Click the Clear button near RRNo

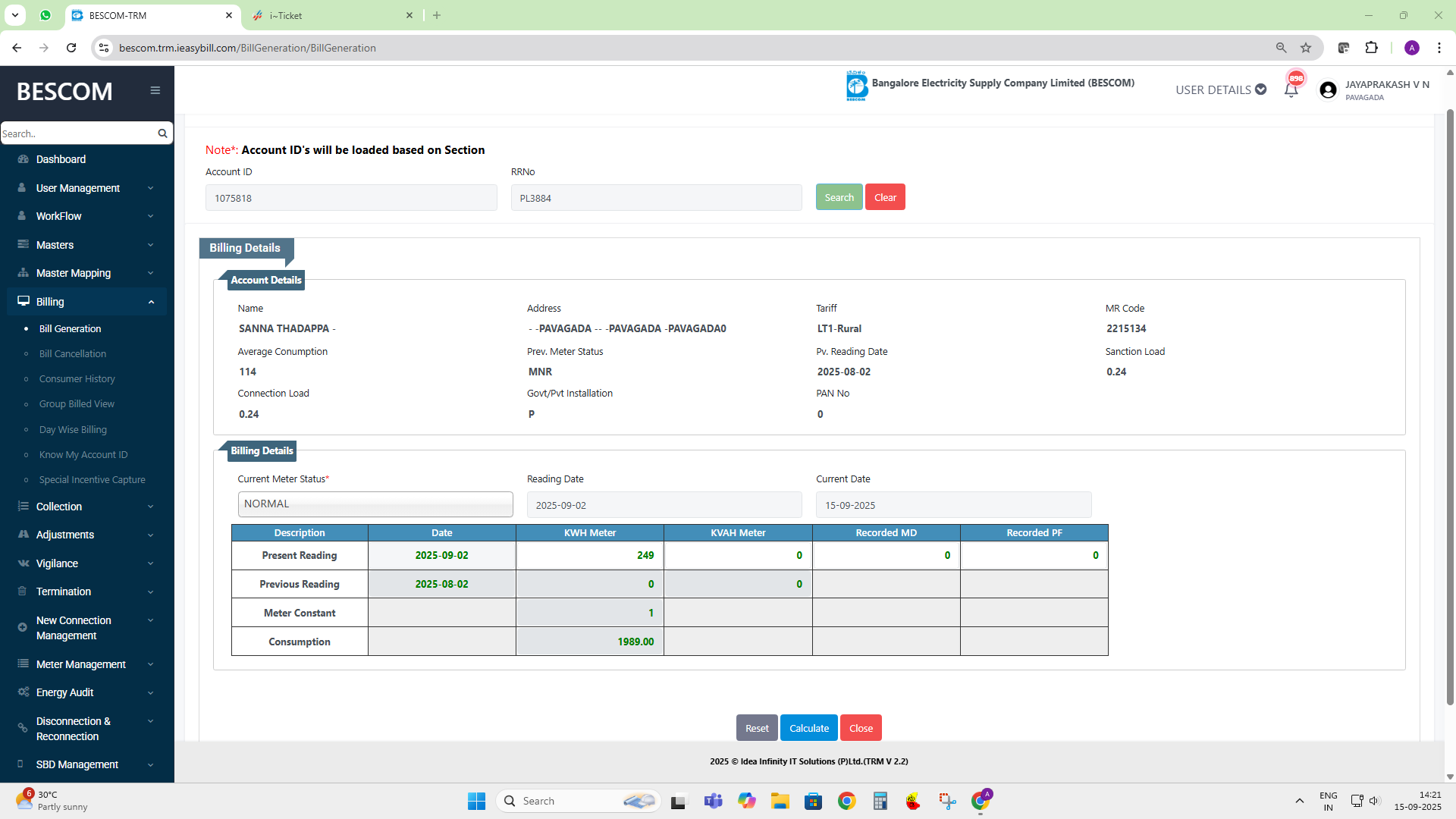(885, 197)
